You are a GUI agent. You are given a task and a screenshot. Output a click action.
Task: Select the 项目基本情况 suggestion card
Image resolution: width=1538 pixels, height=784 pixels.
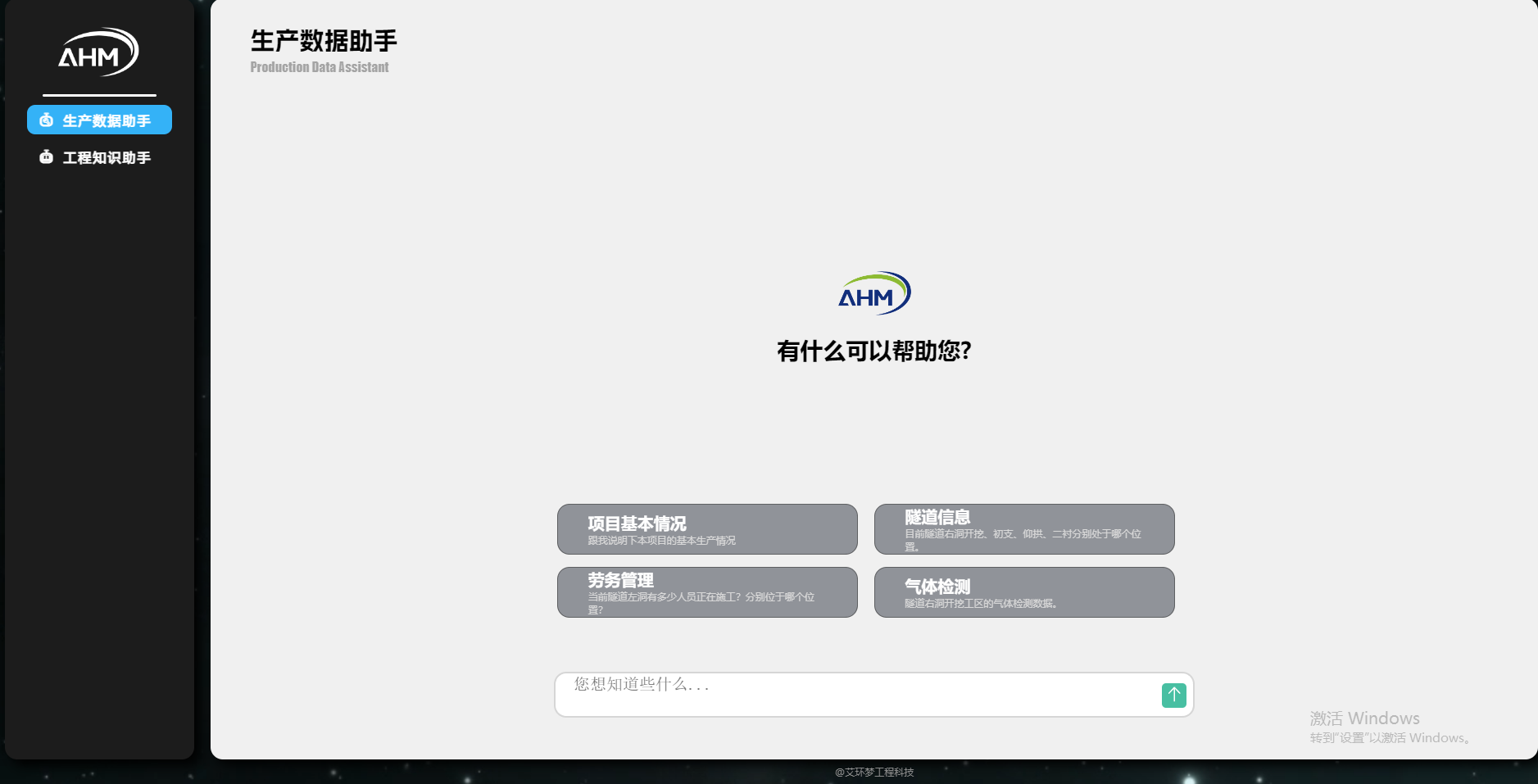[x=707, y=529]
